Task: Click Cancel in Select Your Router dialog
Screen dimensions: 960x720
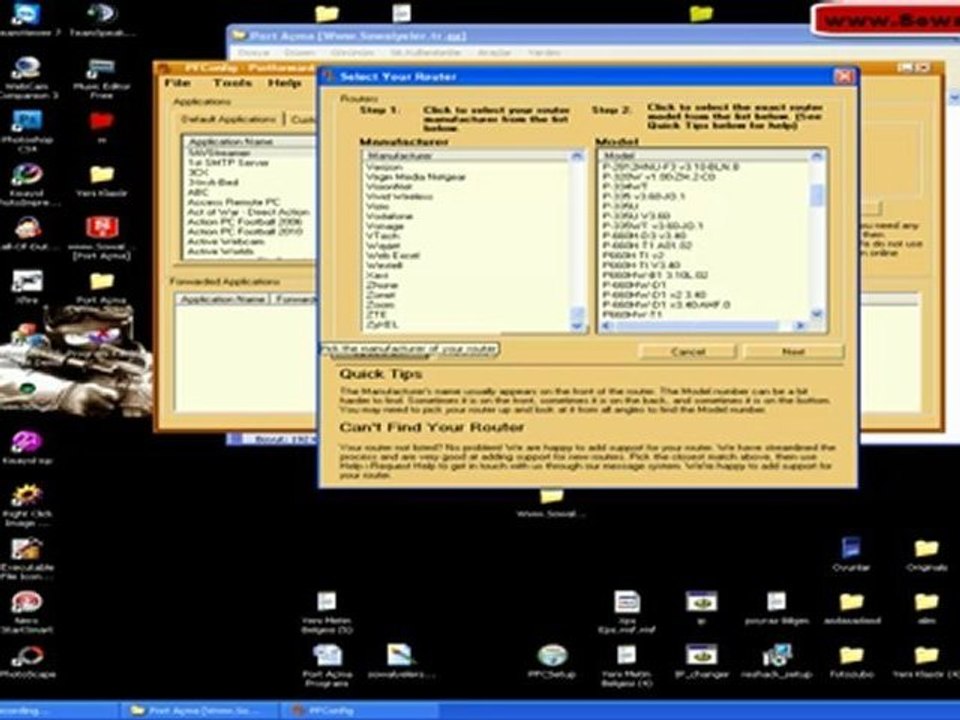Action: (x=688, y=351)
